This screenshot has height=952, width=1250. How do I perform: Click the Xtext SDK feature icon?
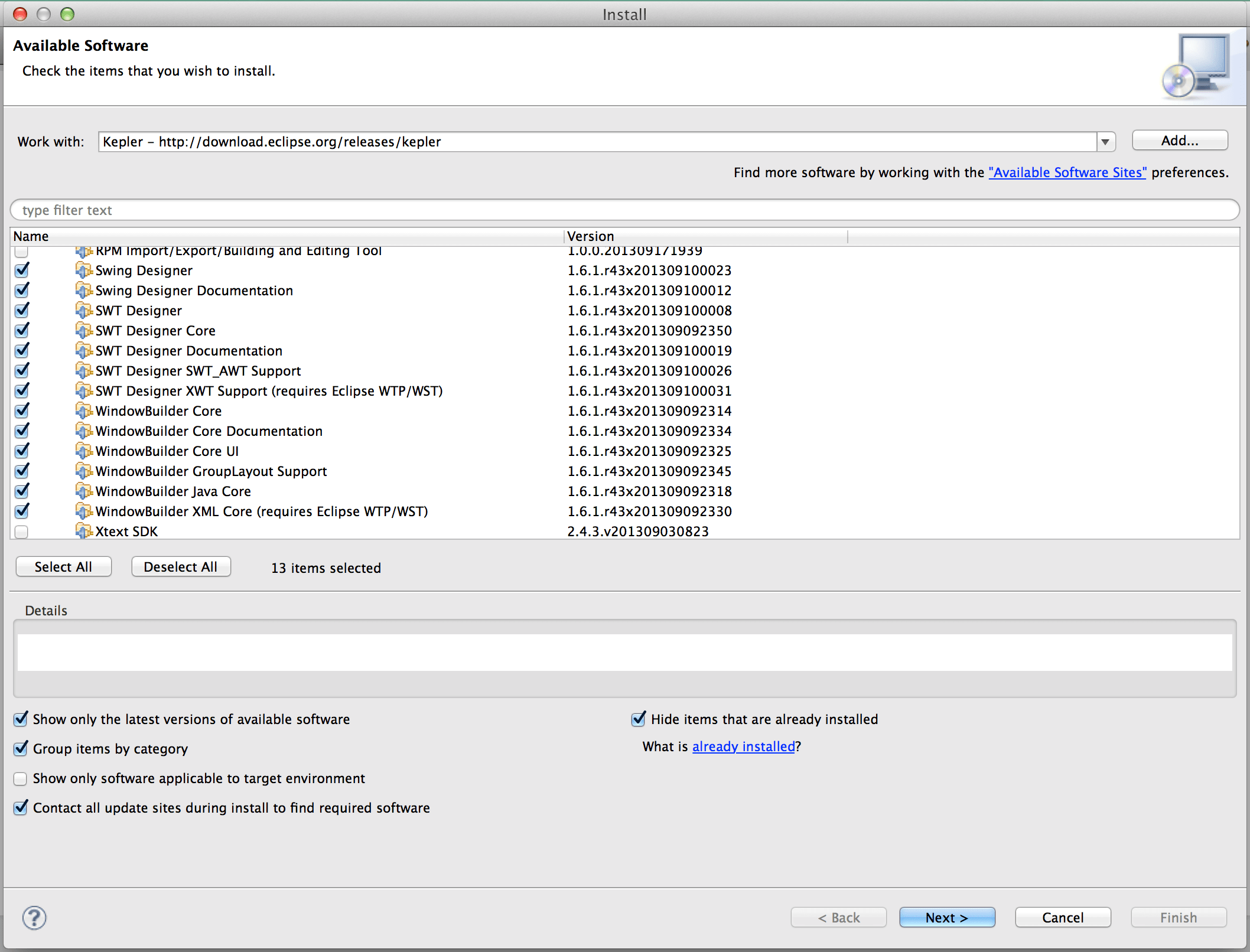[84, 532]
